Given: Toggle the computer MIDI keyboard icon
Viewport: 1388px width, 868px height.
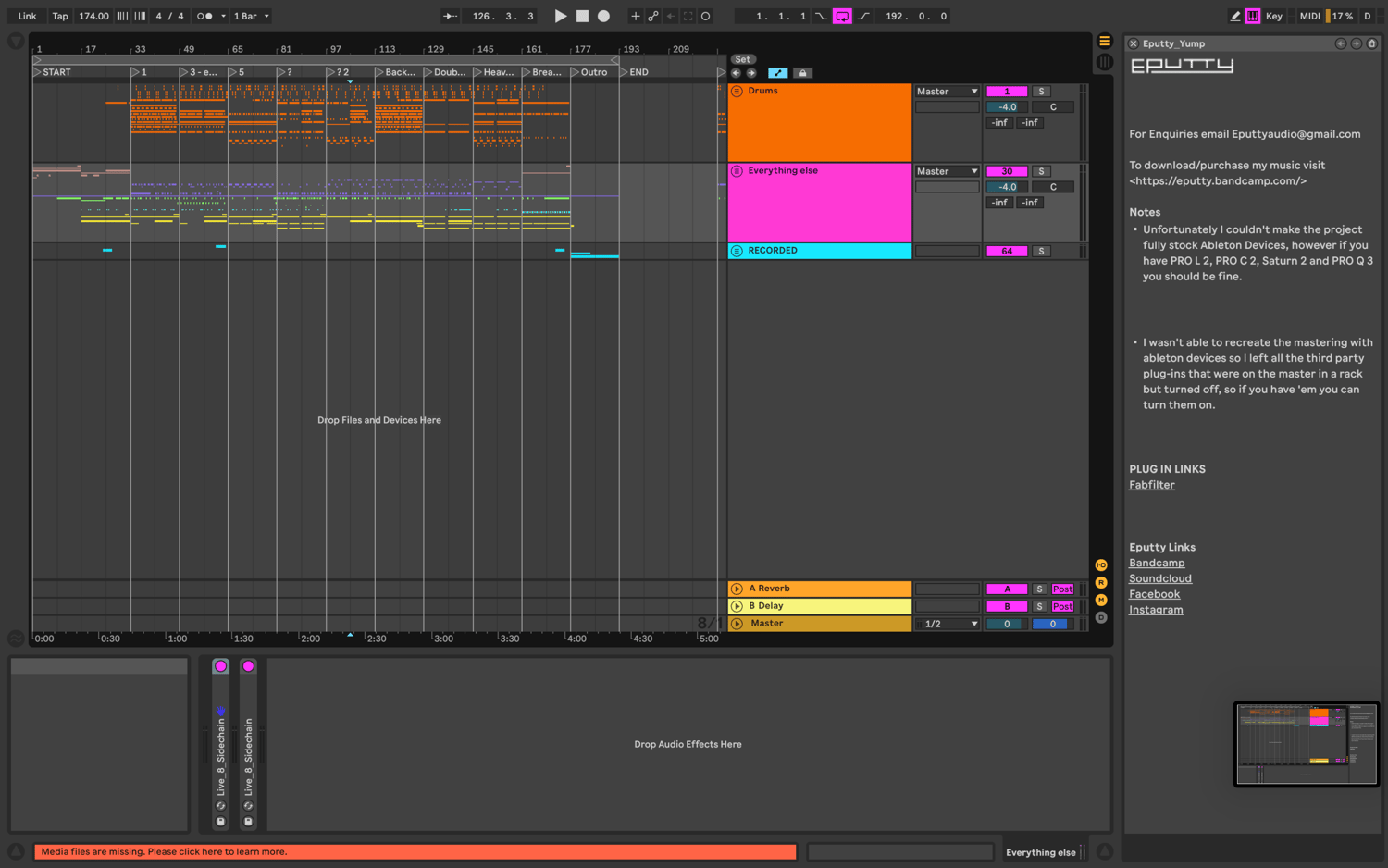Looking at the screenshot, I should [x=1252, y=16].
